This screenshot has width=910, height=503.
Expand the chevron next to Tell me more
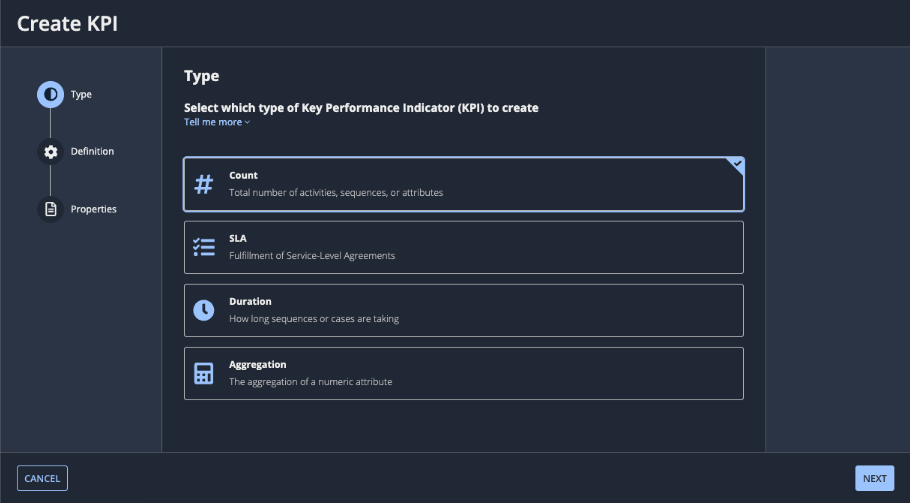point(247,123)
